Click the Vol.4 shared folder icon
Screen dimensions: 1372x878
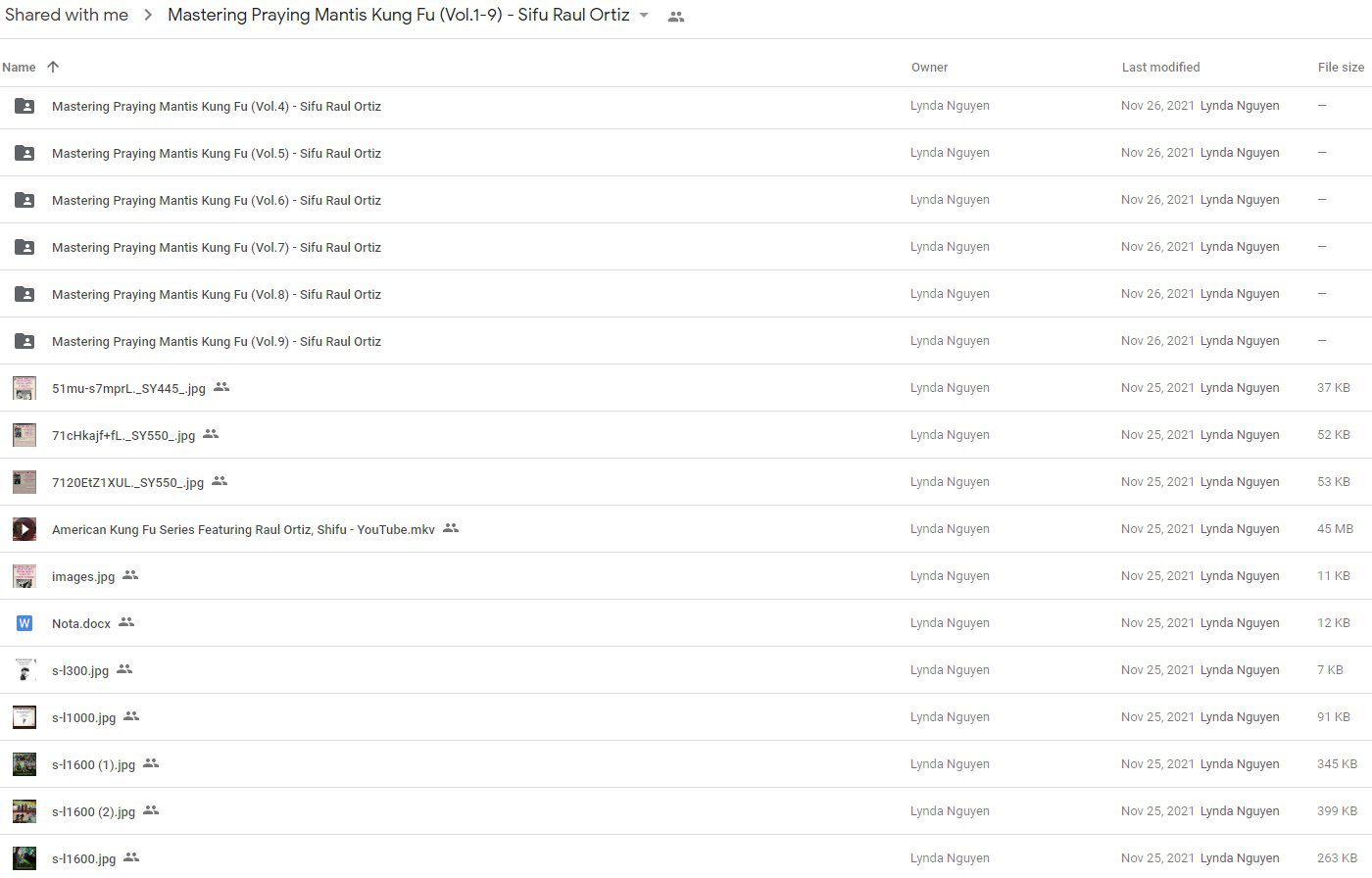tap(24, 106)
